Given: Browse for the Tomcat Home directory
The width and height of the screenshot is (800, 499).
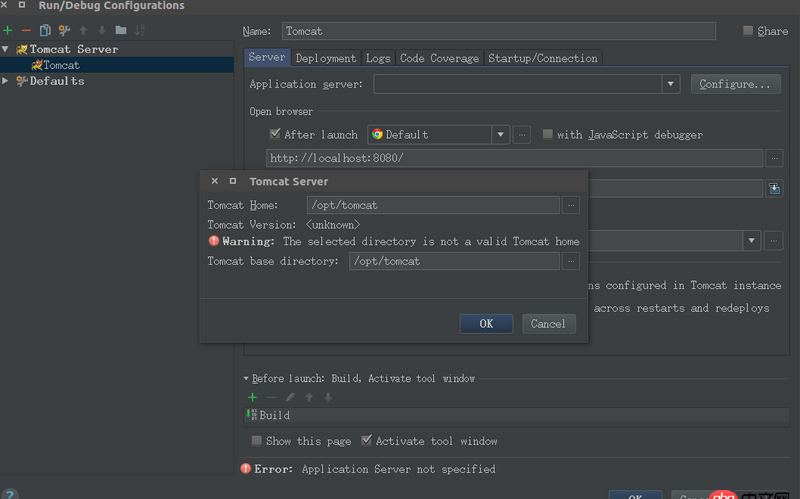Looking at the screenshot, I should coord(571,205).
